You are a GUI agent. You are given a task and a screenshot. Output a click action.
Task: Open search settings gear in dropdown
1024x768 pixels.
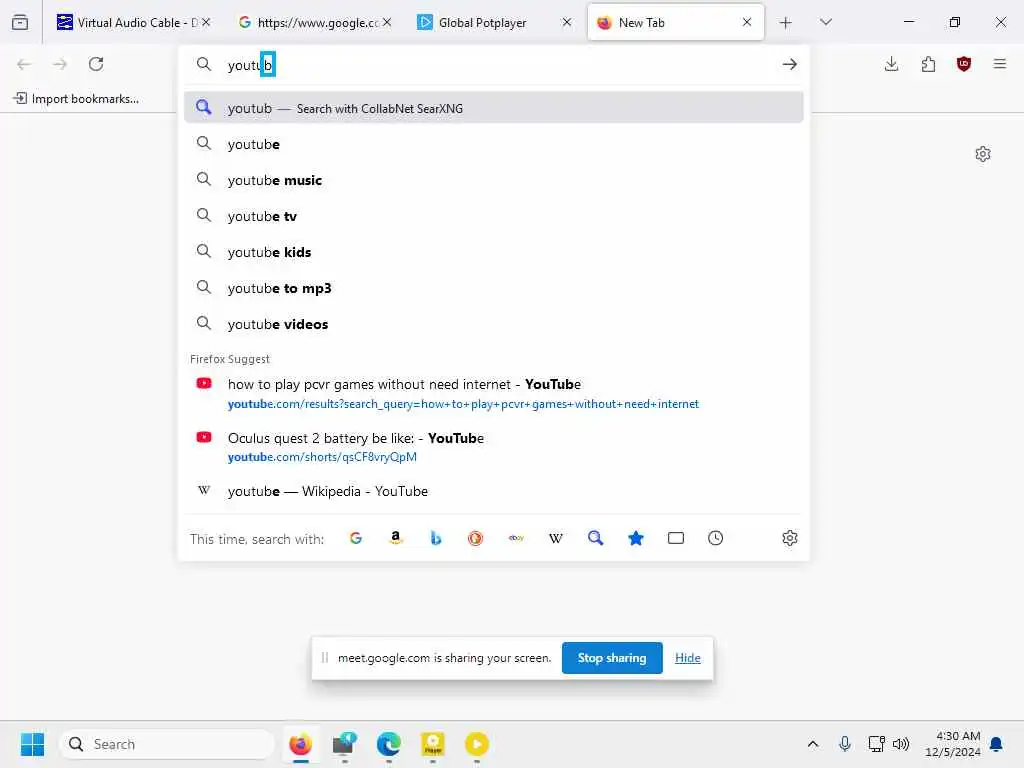790,538
